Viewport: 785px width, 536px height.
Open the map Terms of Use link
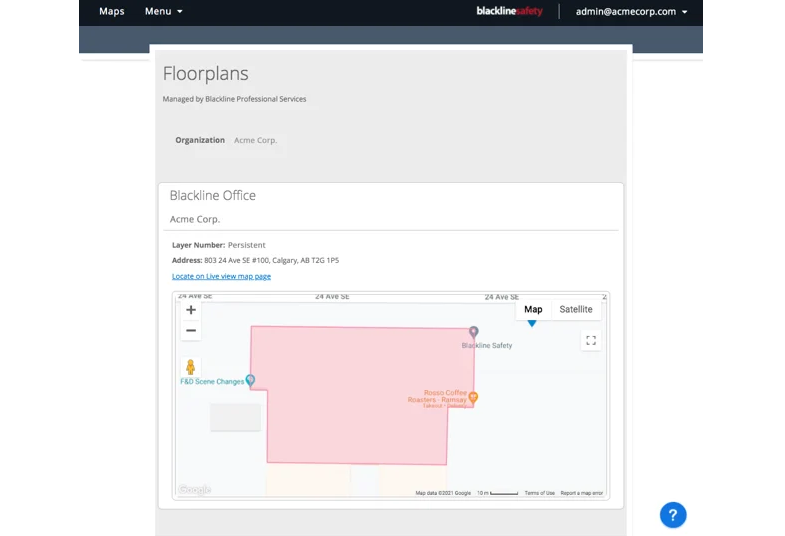click(x=539, y=493)
